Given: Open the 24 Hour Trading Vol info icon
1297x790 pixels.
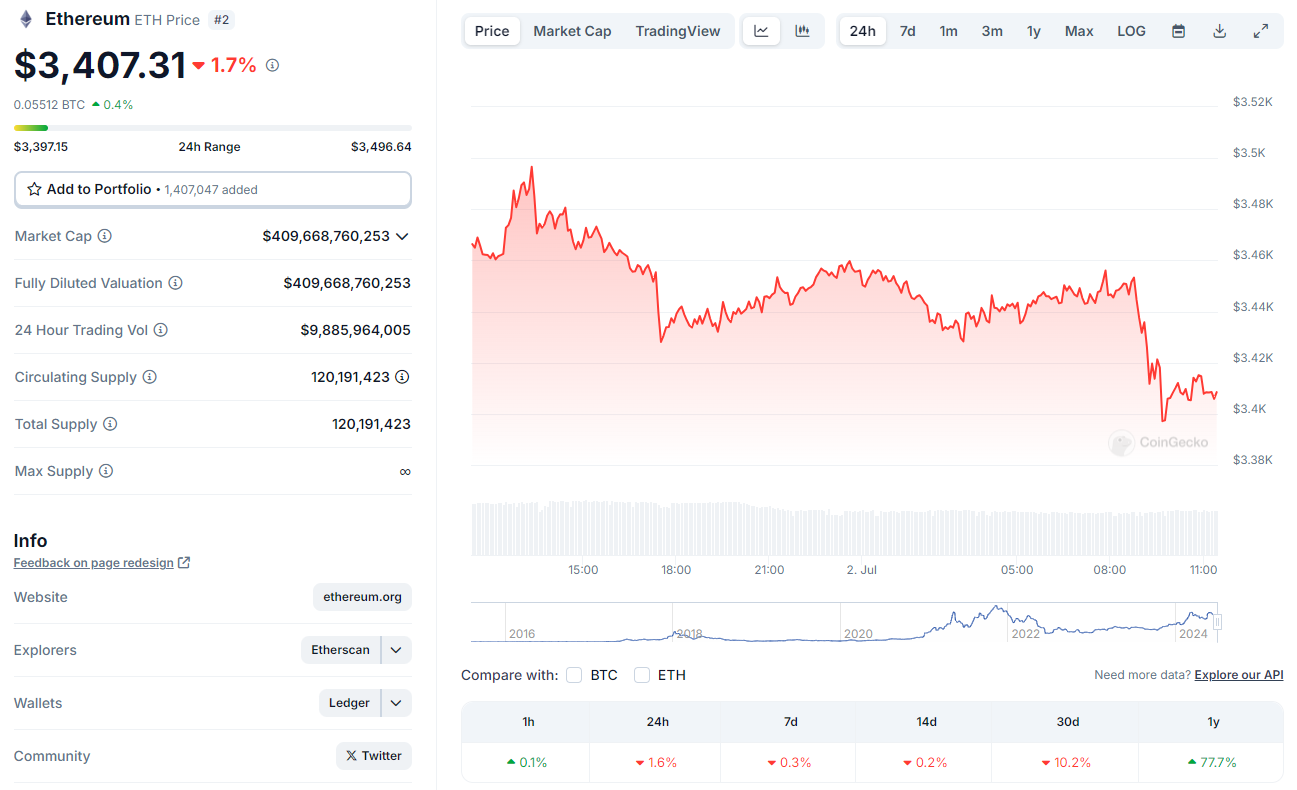Looking at the screenshot, I should [x=161, y=330].
